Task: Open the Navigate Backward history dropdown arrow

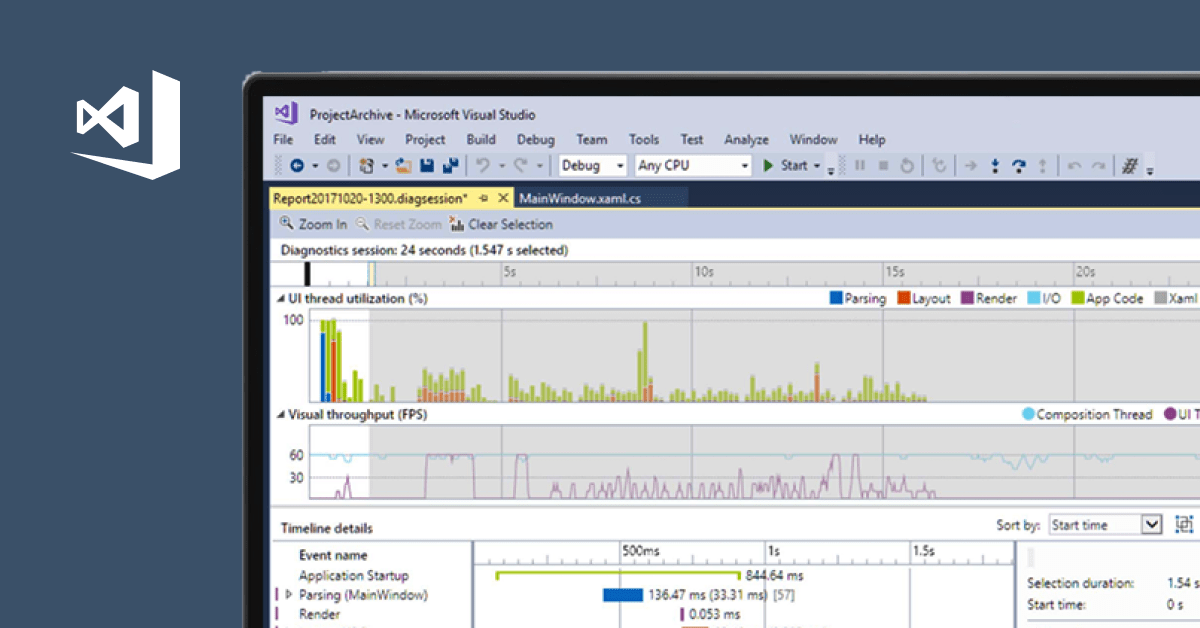Action: click(315, 166)
